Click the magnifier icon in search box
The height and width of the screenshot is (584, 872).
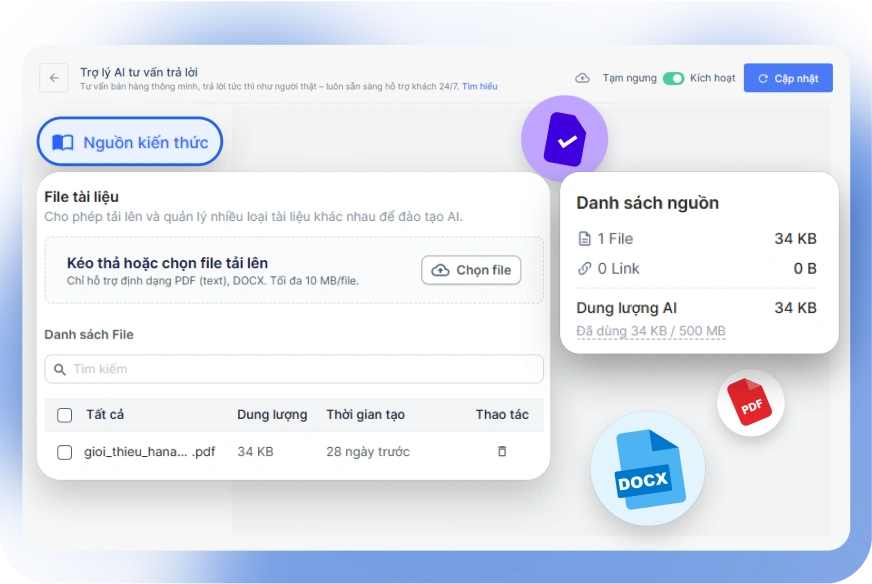coord(60,369)
